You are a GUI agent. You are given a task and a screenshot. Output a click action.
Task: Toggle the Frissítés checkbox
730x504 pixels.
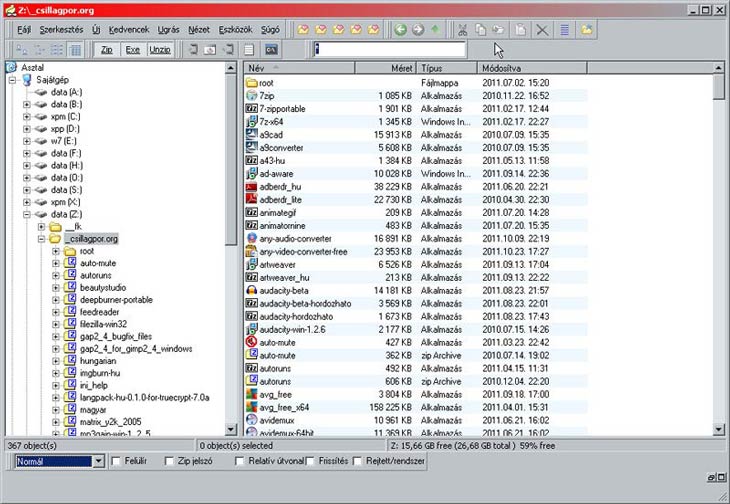pos(311,461)
